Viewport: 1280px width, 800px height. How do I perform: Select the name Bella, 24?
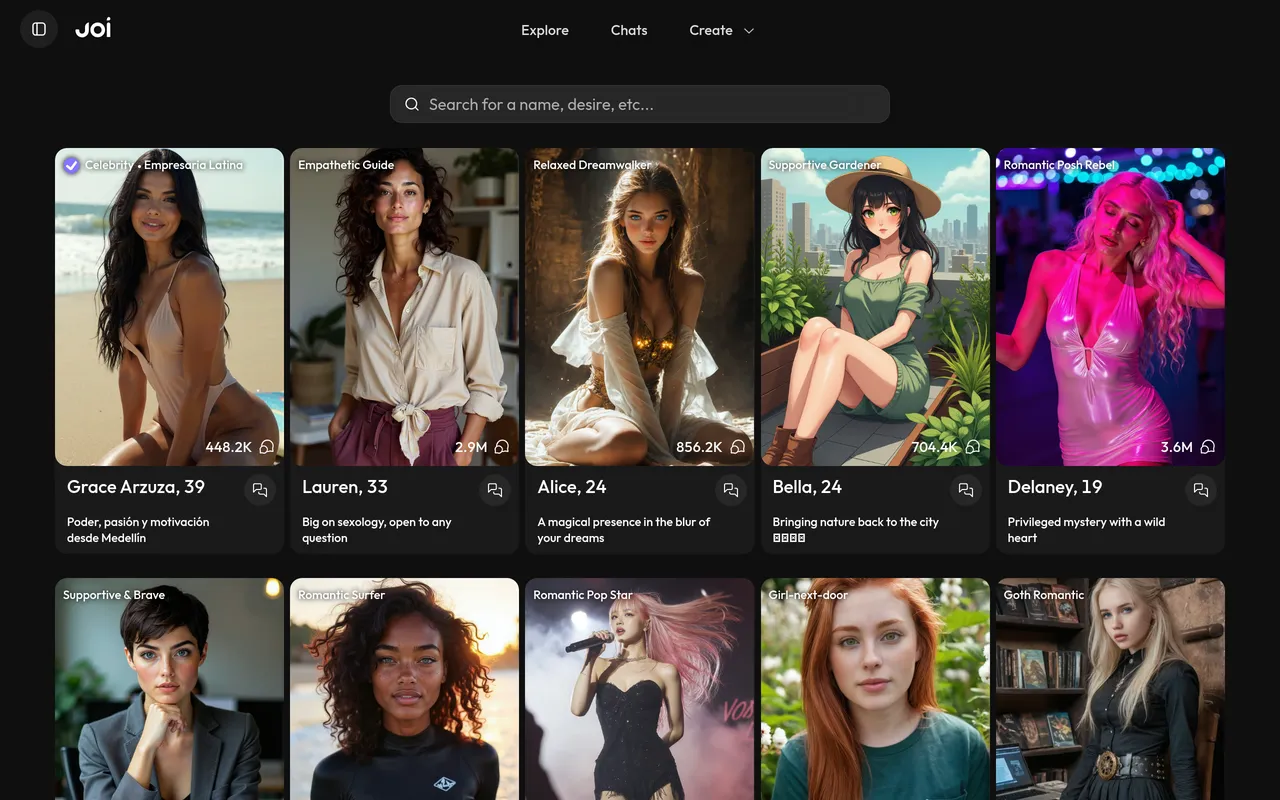807,487
